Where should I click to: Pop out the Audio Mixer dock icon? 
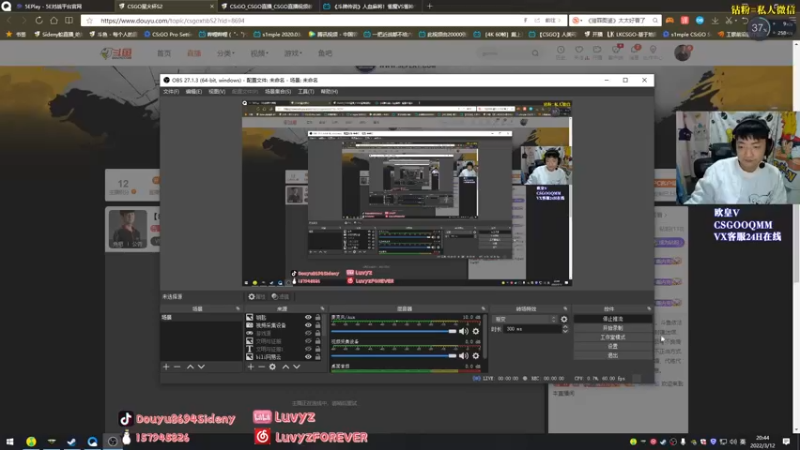(483, 309)
